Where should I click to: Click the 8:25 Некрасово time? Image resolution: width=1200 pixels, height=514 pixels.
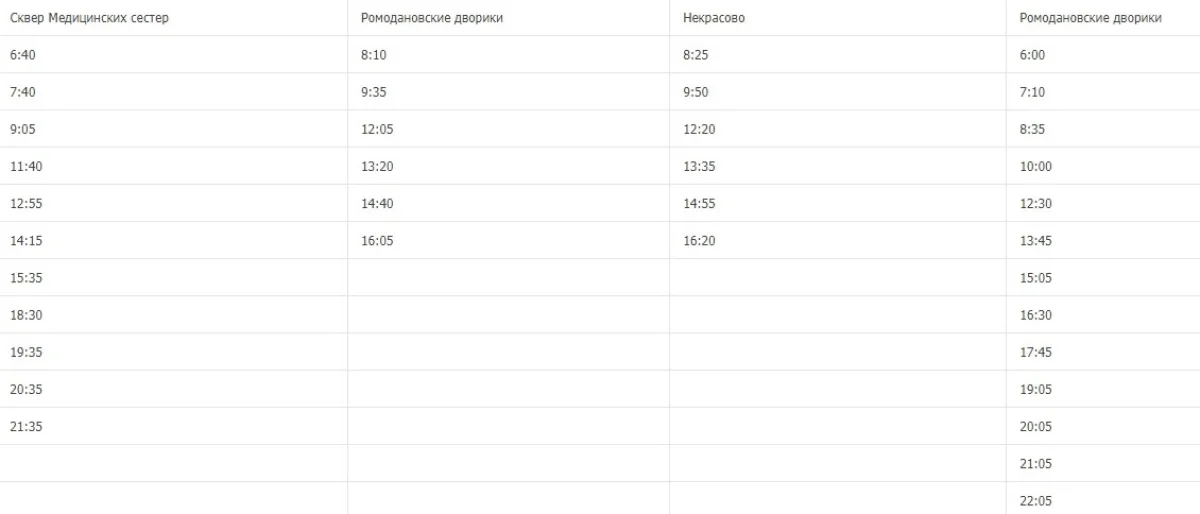click(696, 55)
